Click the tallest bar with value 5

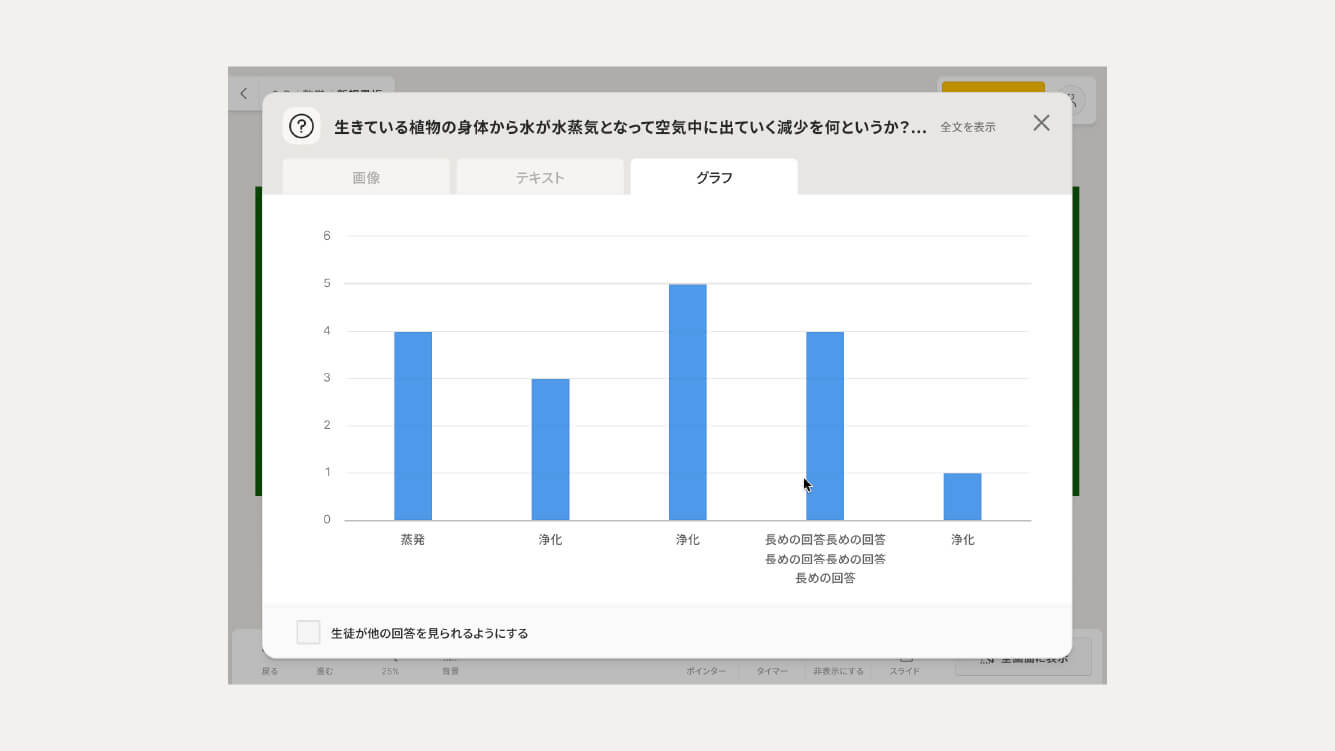(688, 402)
